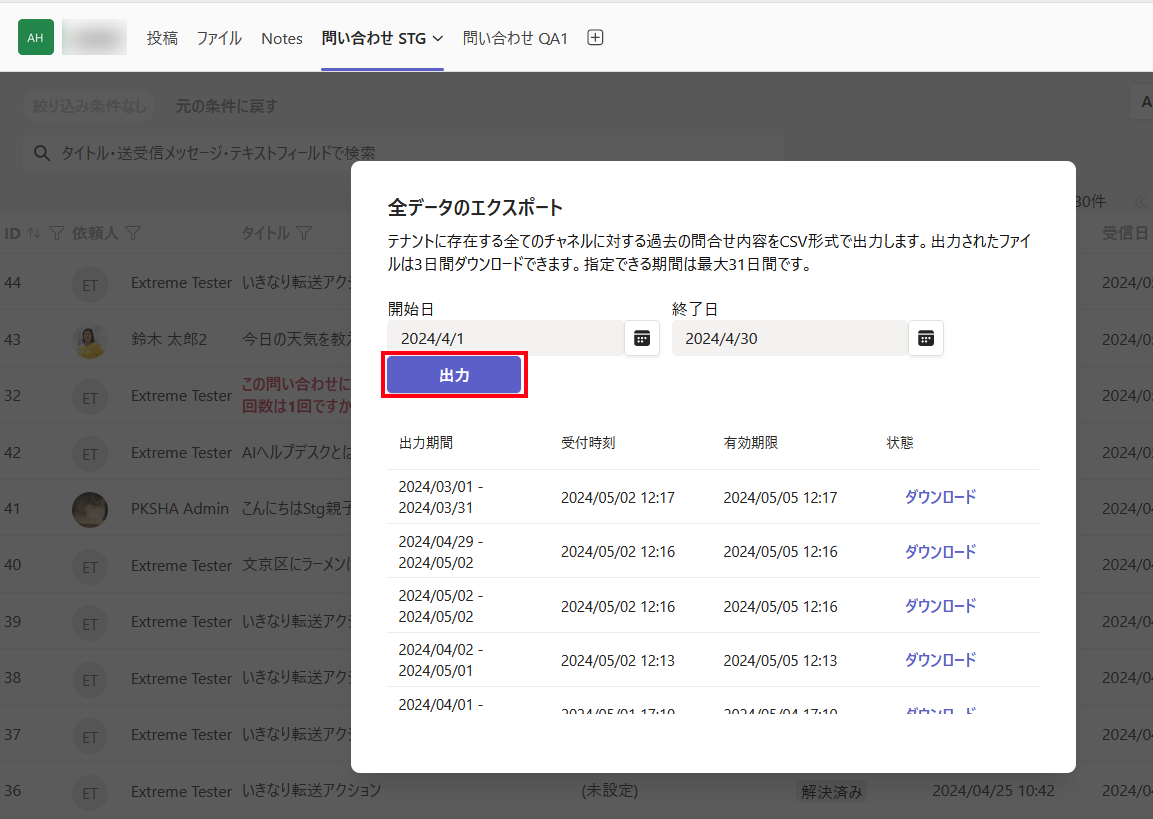Click the green AH team avatar
Image resolution: width=1153 pixels, height=819 pixels.
(36, 37)
